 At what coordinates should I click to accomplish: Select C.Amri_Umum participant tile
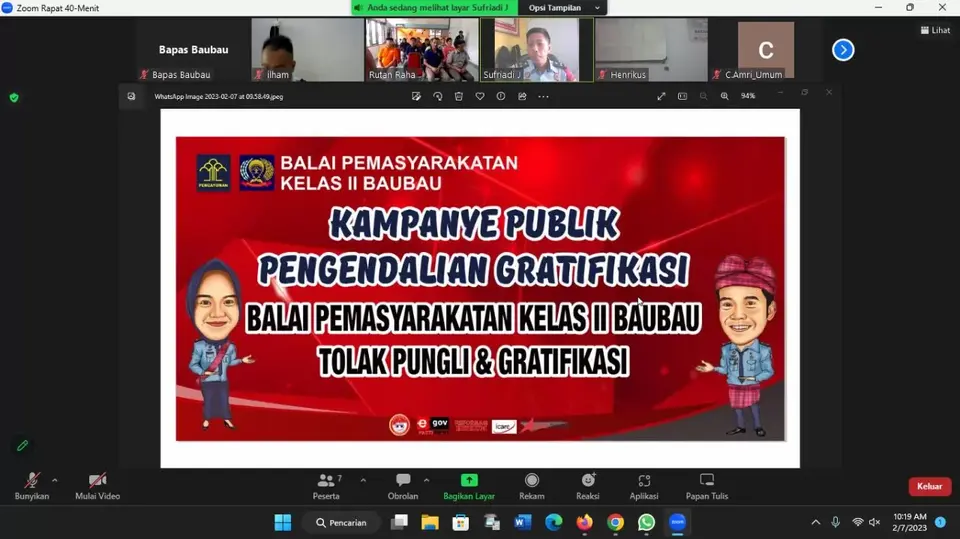tap(765, 50)
